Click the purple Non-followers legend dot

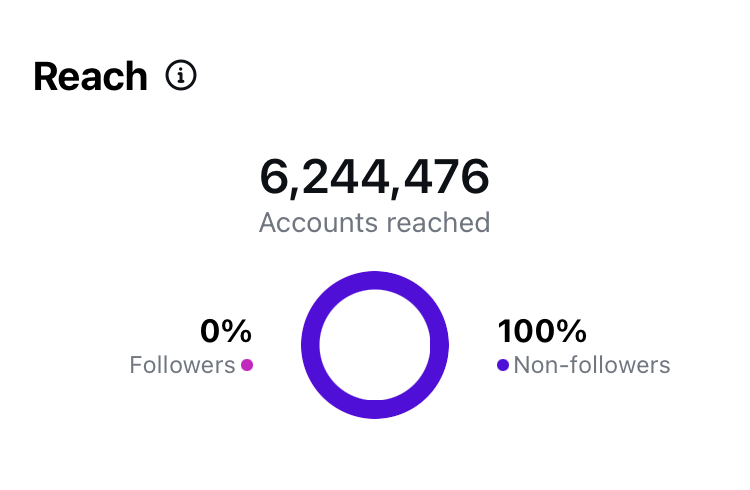pyautogui.click(x=503, y=365)
